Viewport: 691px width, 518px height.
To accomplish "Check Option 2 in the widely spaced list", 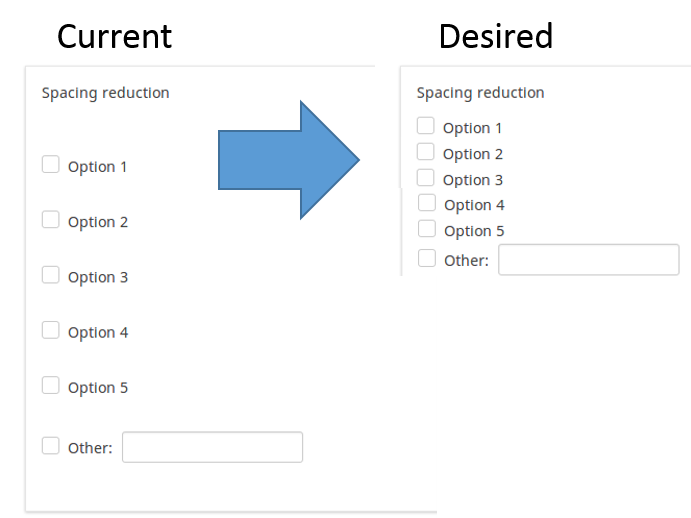I will pos(51,220).
